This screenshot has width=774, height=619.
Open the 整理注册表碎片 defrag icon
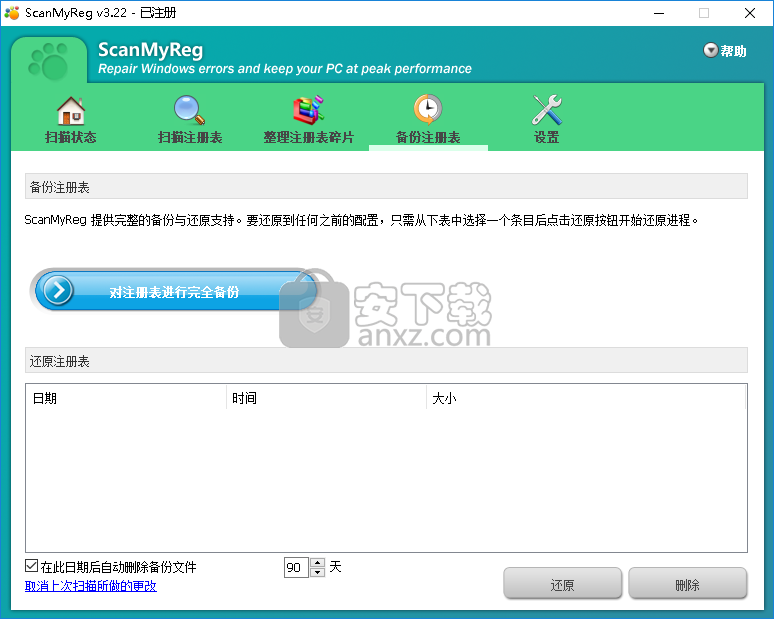click(309, 110)
